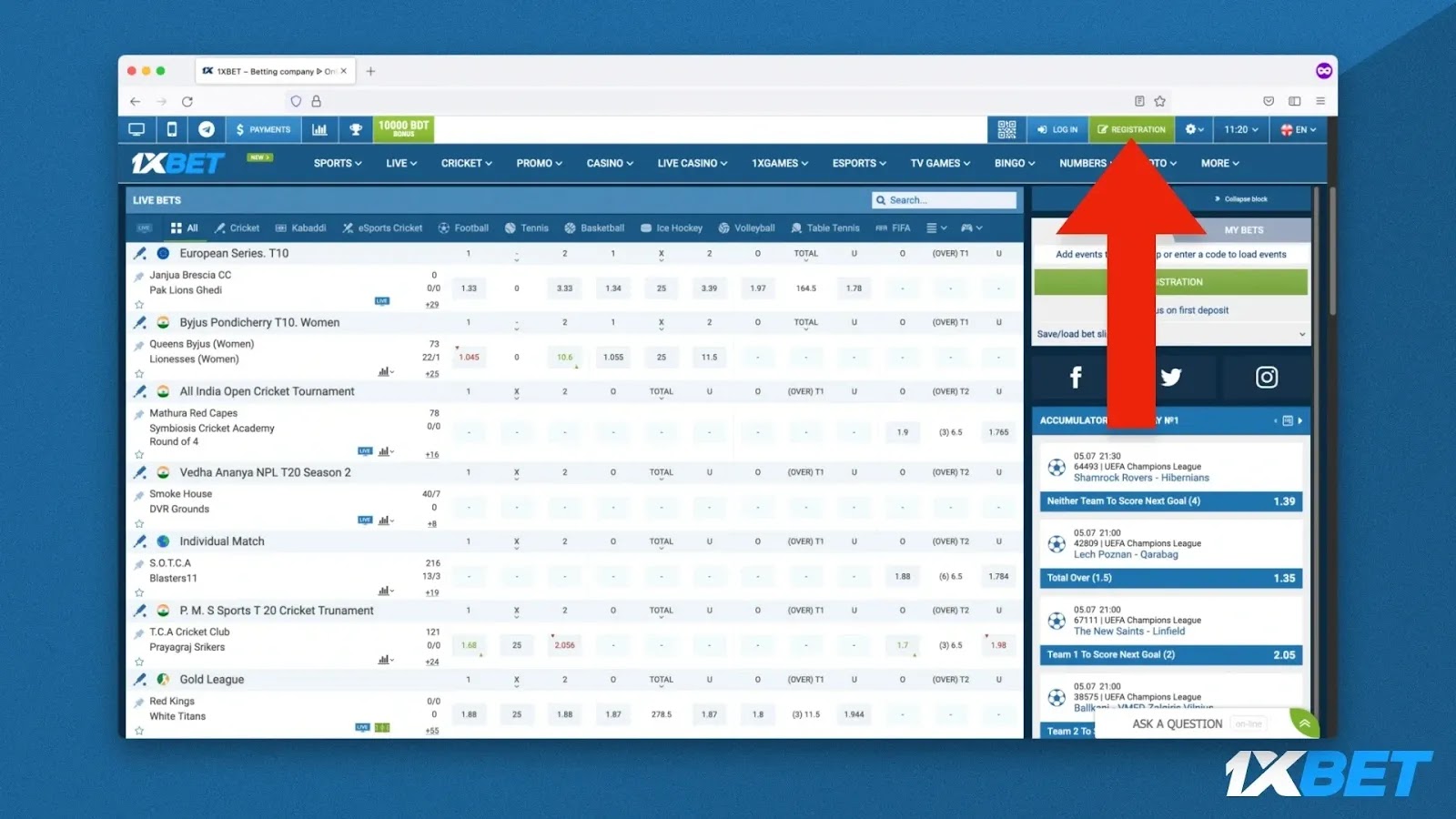Select Total Over (1.5) 1.35 odds
Screen dimensions: 1456x819
pos(1171,578)
